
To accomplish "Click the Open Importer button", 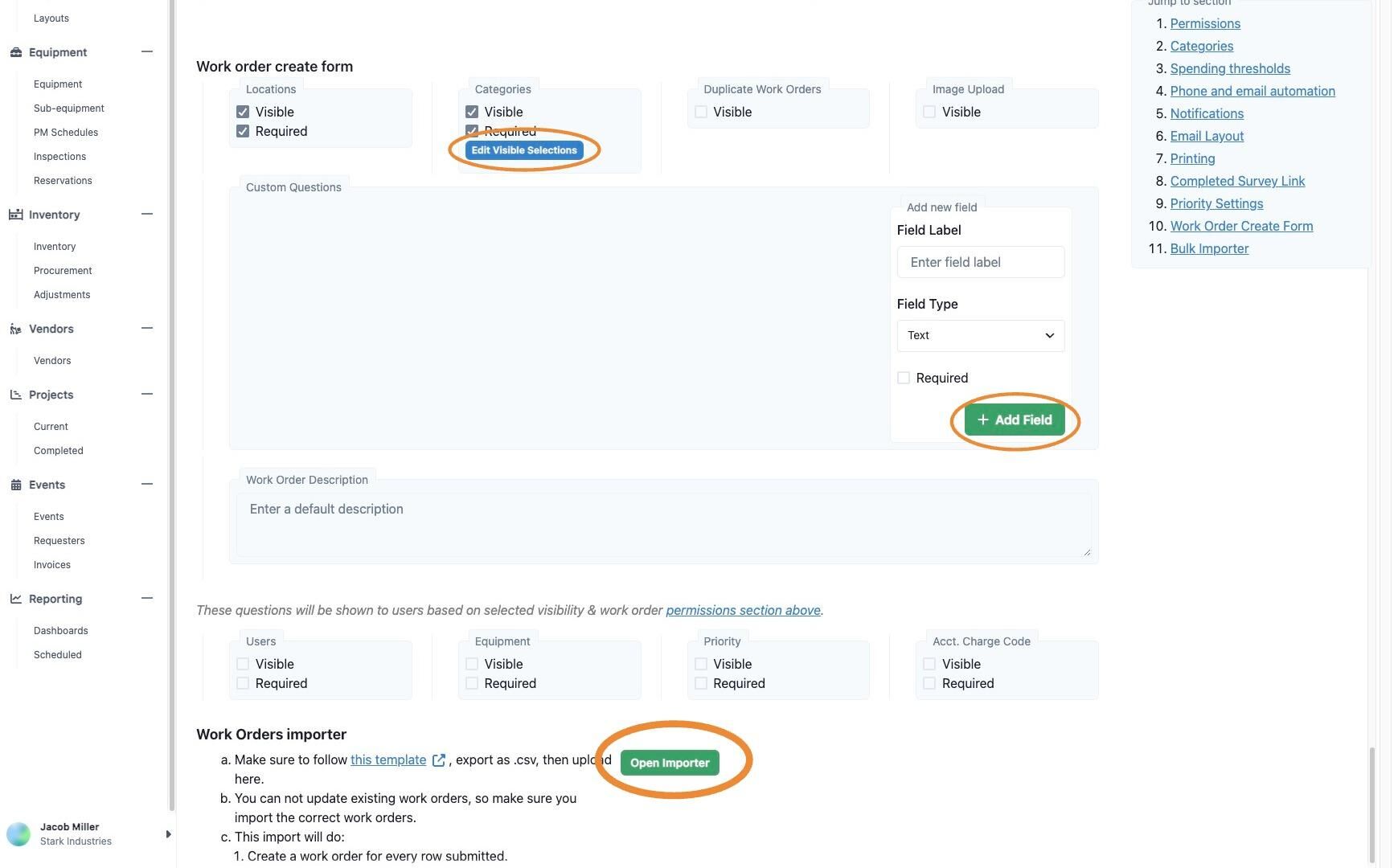I will [670, 763].
